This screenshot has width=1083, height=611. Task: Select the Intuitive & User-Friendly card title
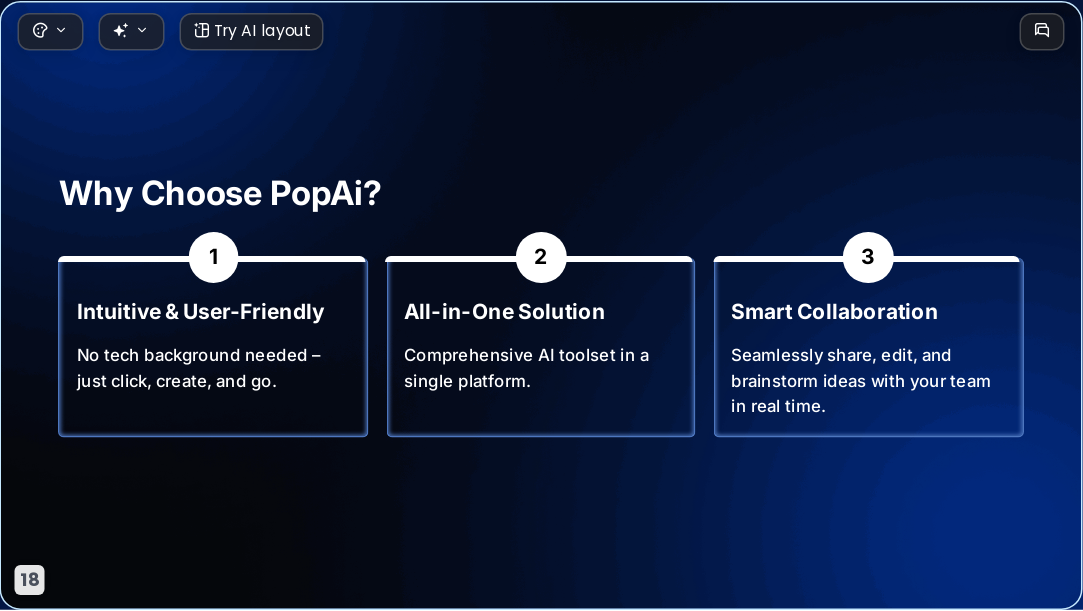(200, 312)
